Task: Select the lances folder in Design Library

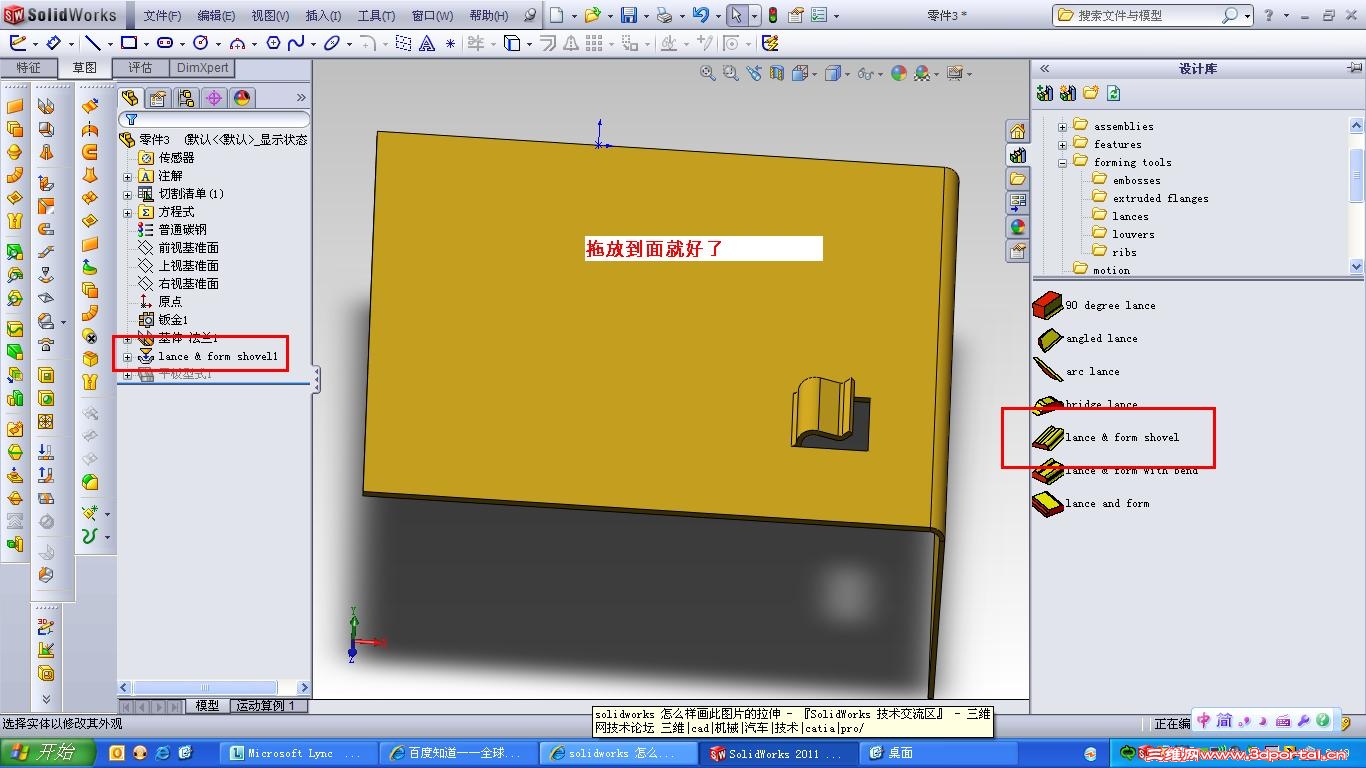Action: pyautogui.click(x=1120, y=216)
